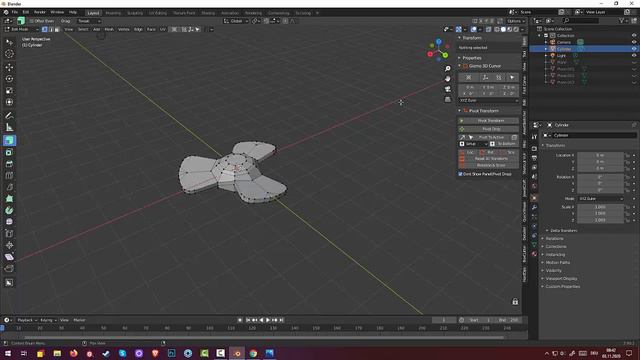Select the Rotate tool in the left toolbar
Image resolution: width=640 pixels, height=360 pixels.
pos(9,78)
